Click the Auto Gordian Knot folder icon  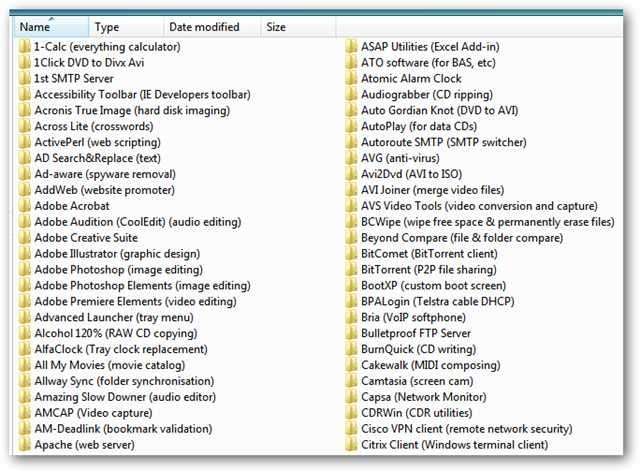click(351, 110)
